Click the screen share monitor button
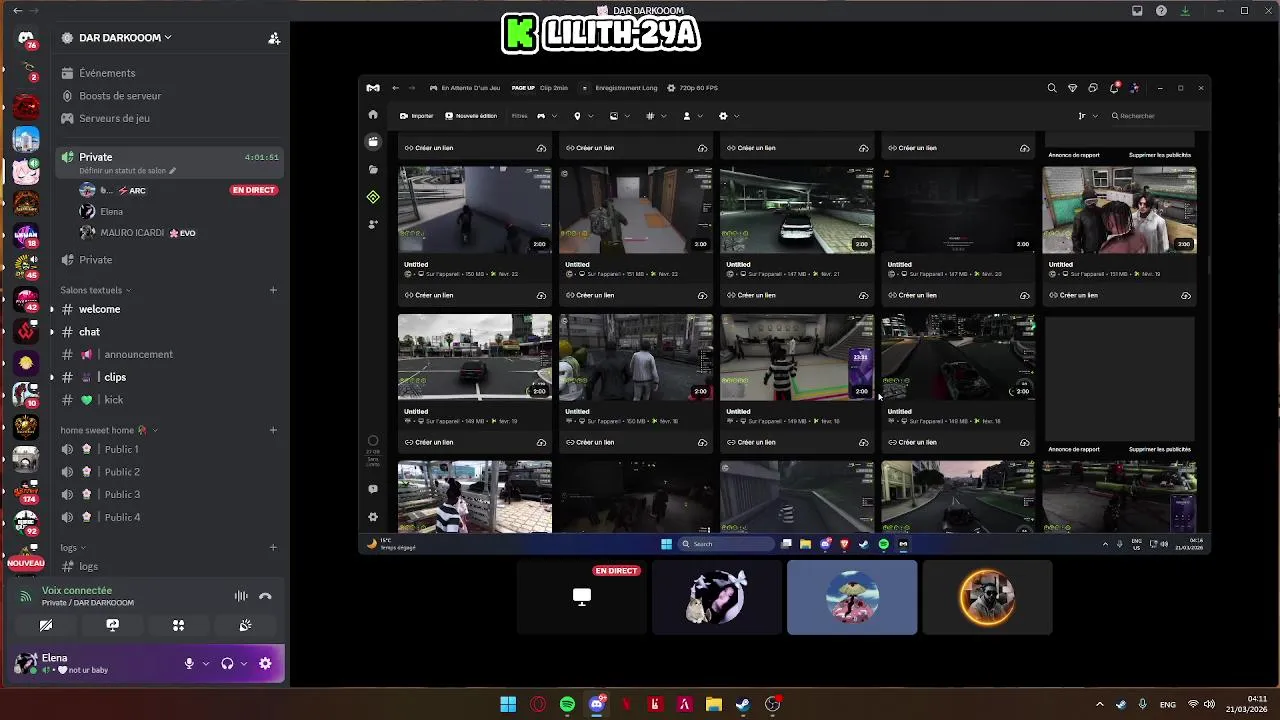 [112, 625]
